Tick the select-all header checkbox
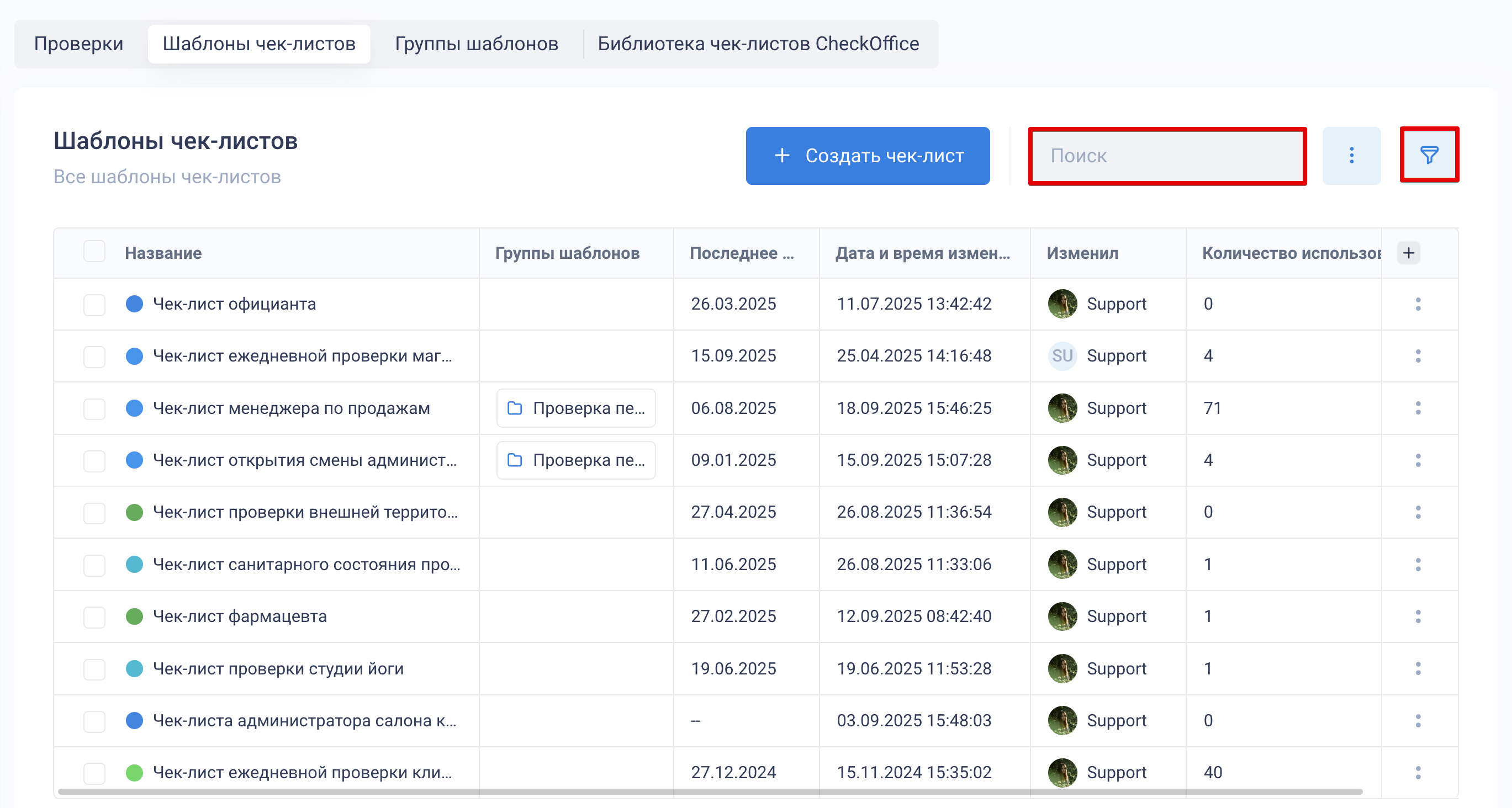 94,252
